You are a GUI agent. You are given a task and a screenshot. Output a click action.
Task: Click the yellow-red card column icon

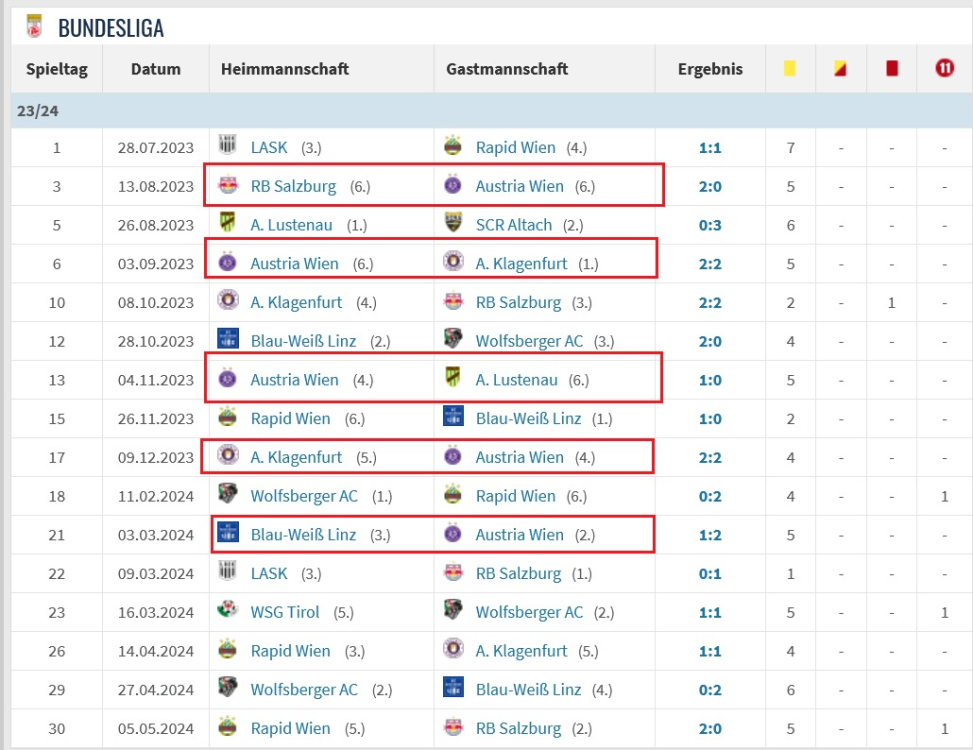click(841, 69)
